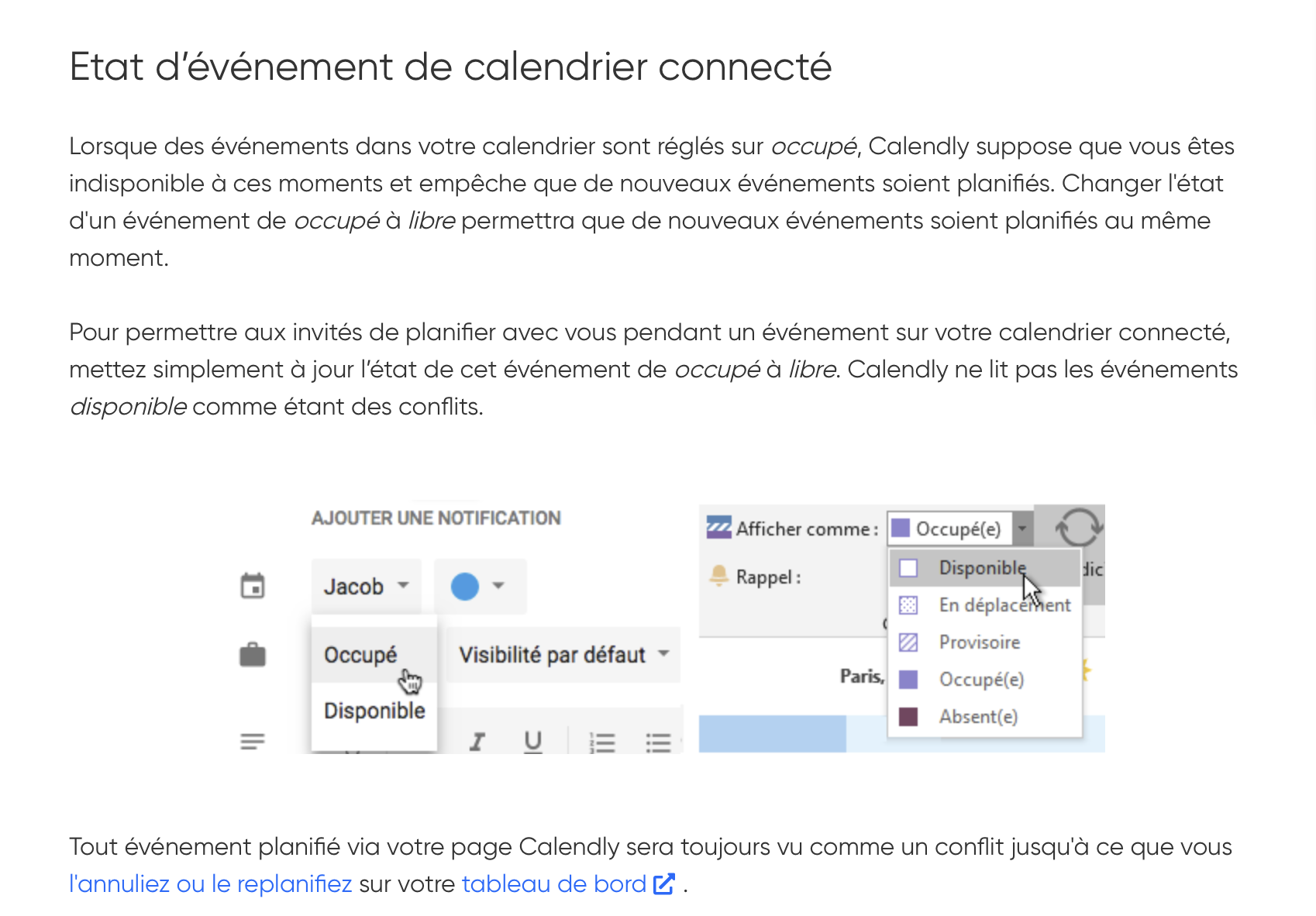Choose Provisoire in the status list
Viewport: 1316px width, 916px height.
point(984,642)
